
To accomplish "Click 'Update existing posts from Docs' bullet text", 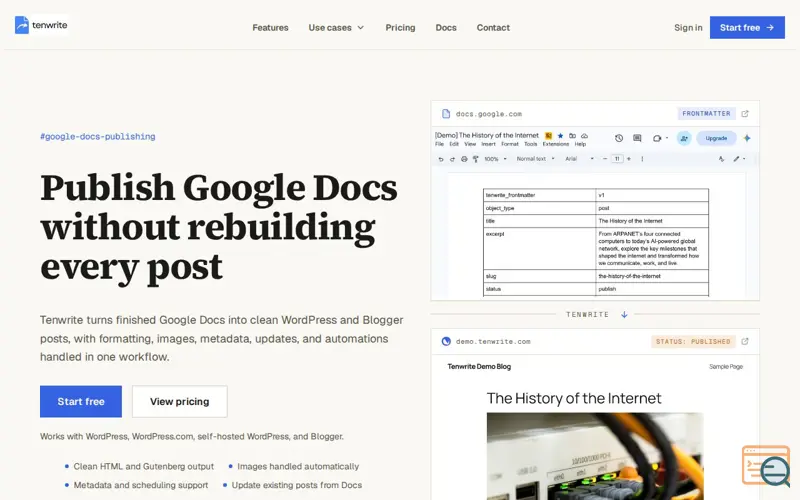I will 296,485.
